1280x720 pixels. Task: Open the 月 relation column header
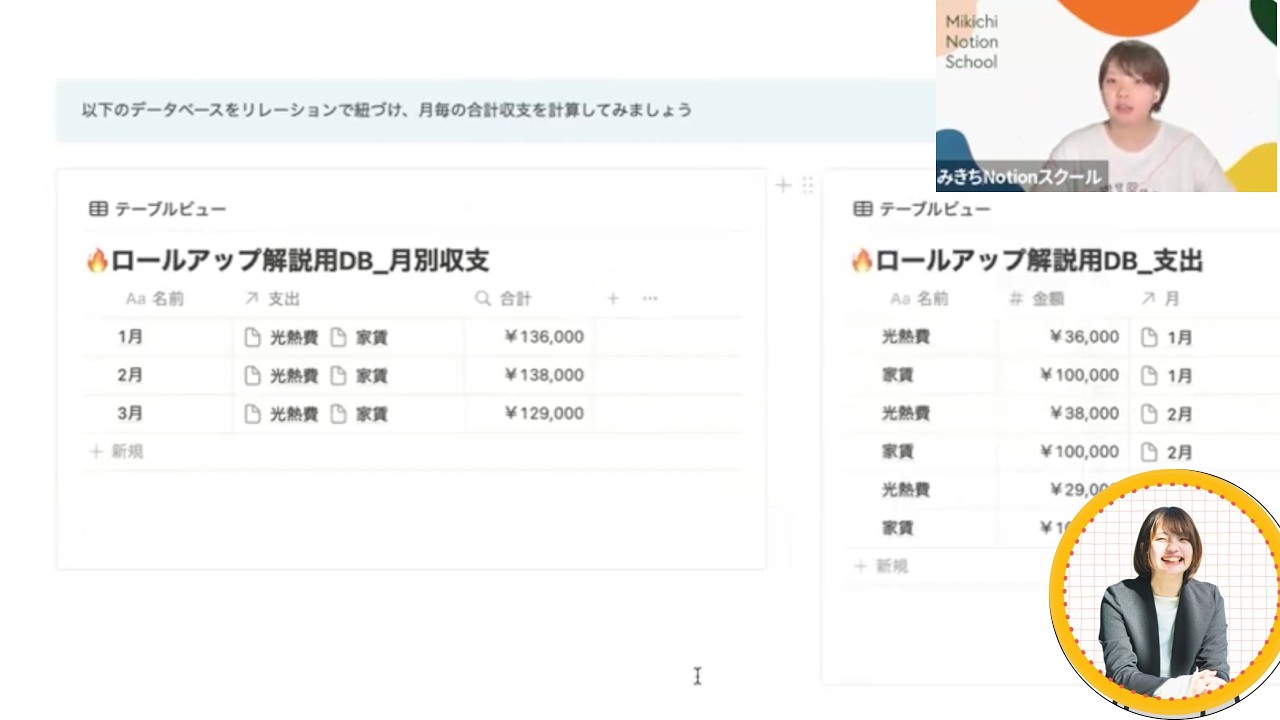[x=1160, y=298]
